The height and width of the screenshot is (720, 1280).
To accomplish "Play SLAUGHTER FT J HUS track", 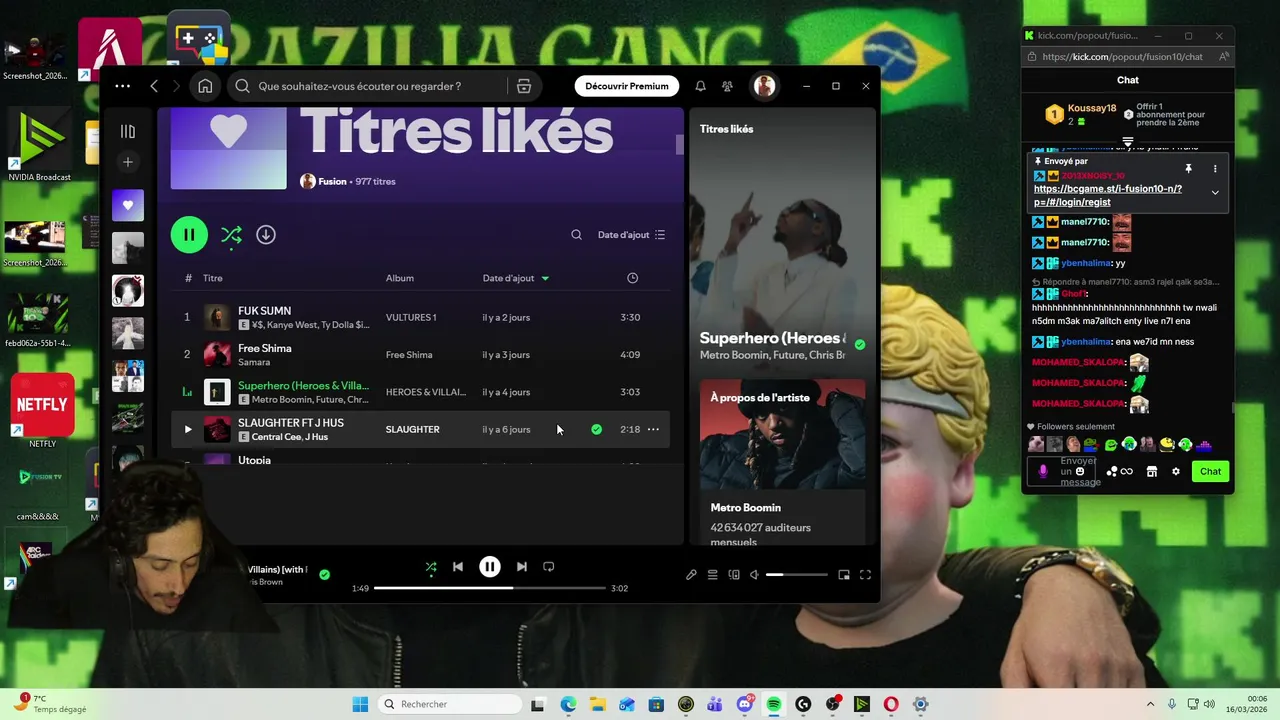I will click(187, 429).
